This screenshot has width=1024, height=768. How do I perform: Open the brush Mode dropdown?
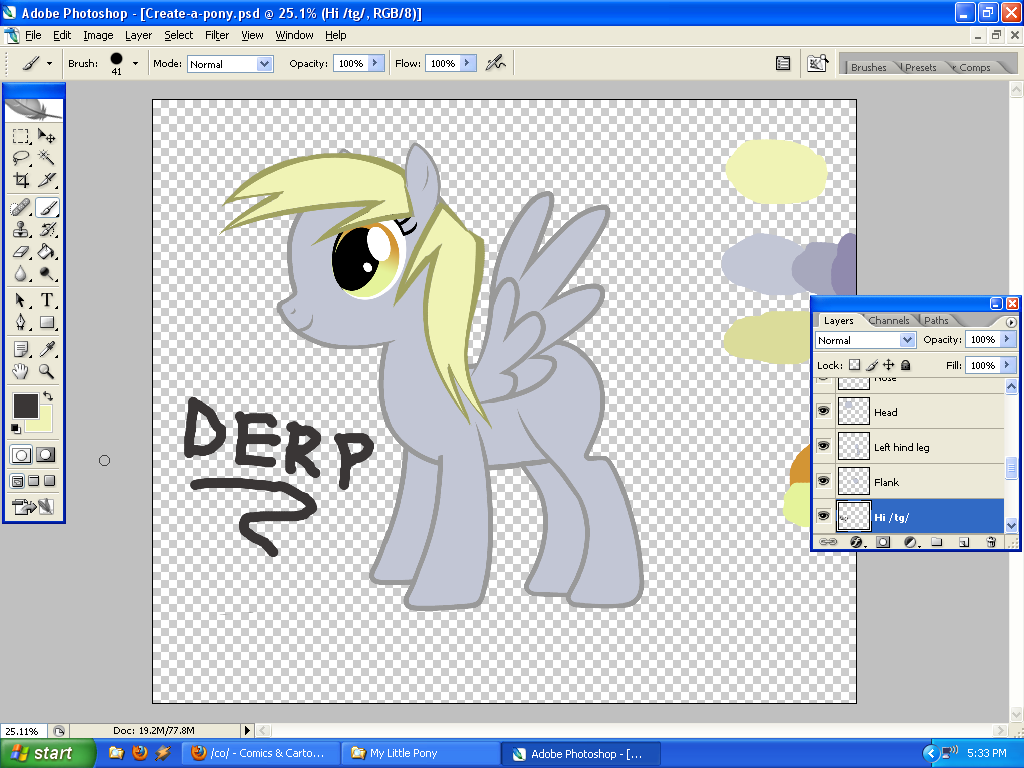tap(230, 64)
